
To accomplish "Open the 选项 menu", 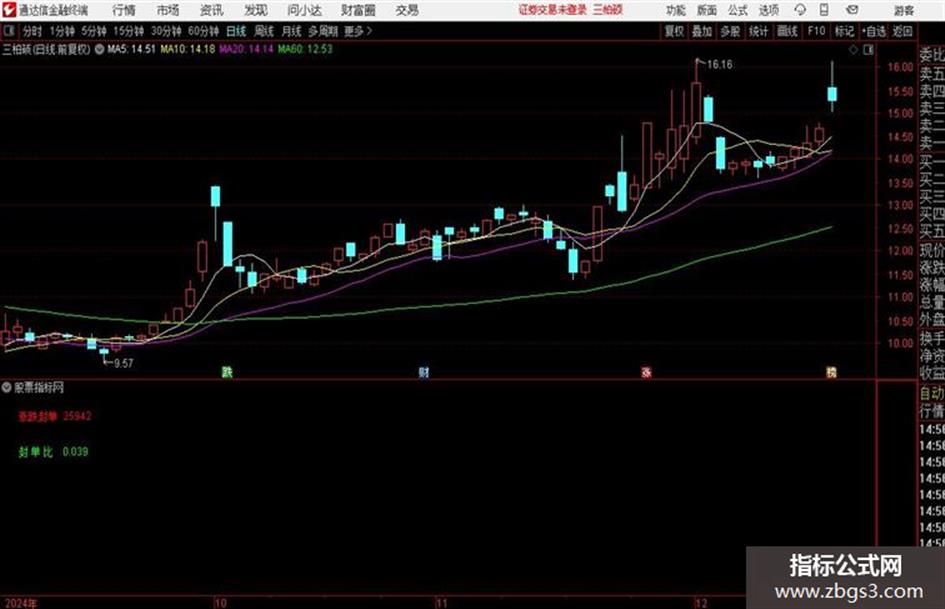I will pyautogui.click(x=768, y=10).
